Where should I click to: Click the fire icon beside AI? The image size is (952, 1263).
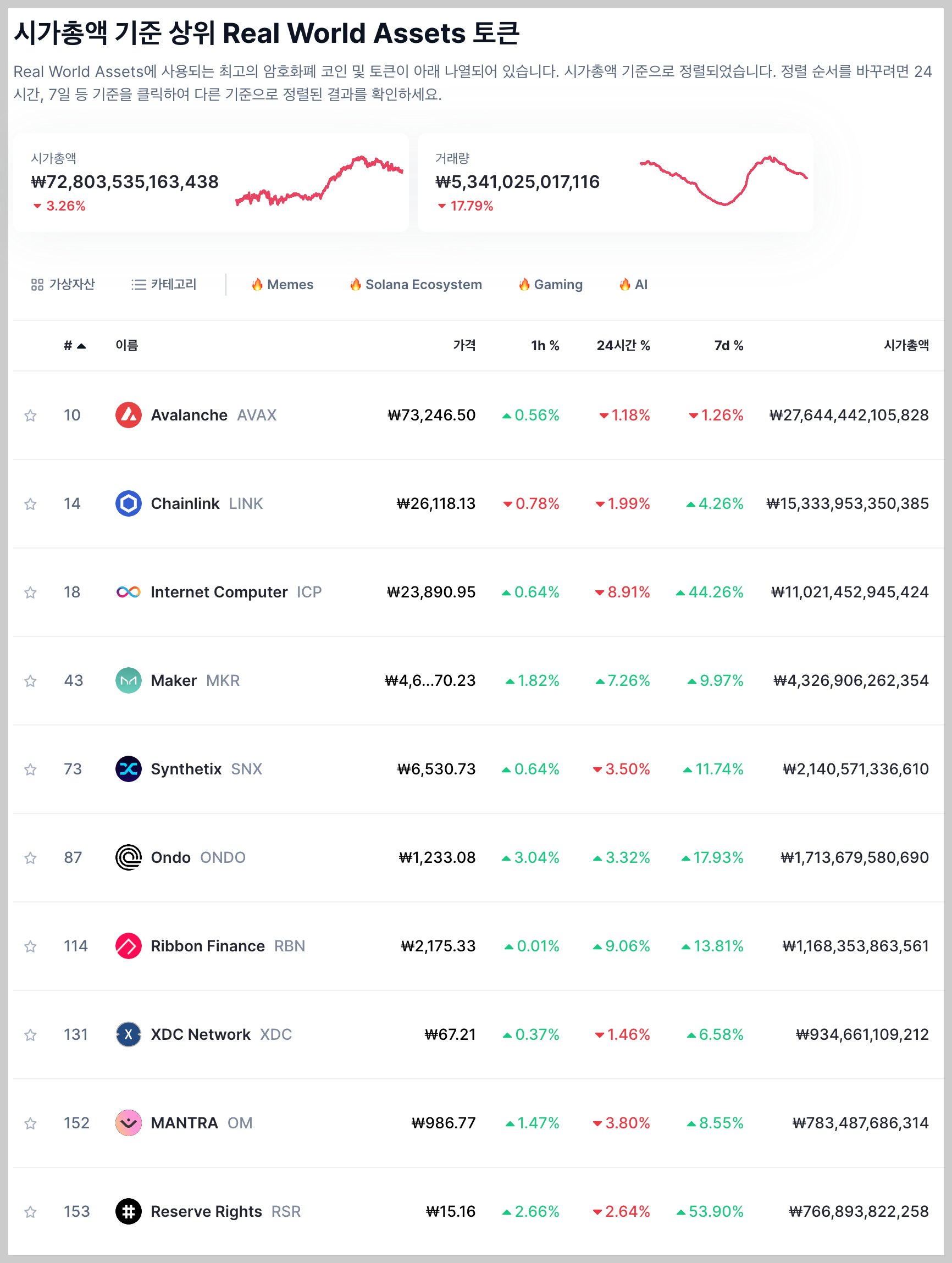[x=625, y=284]
